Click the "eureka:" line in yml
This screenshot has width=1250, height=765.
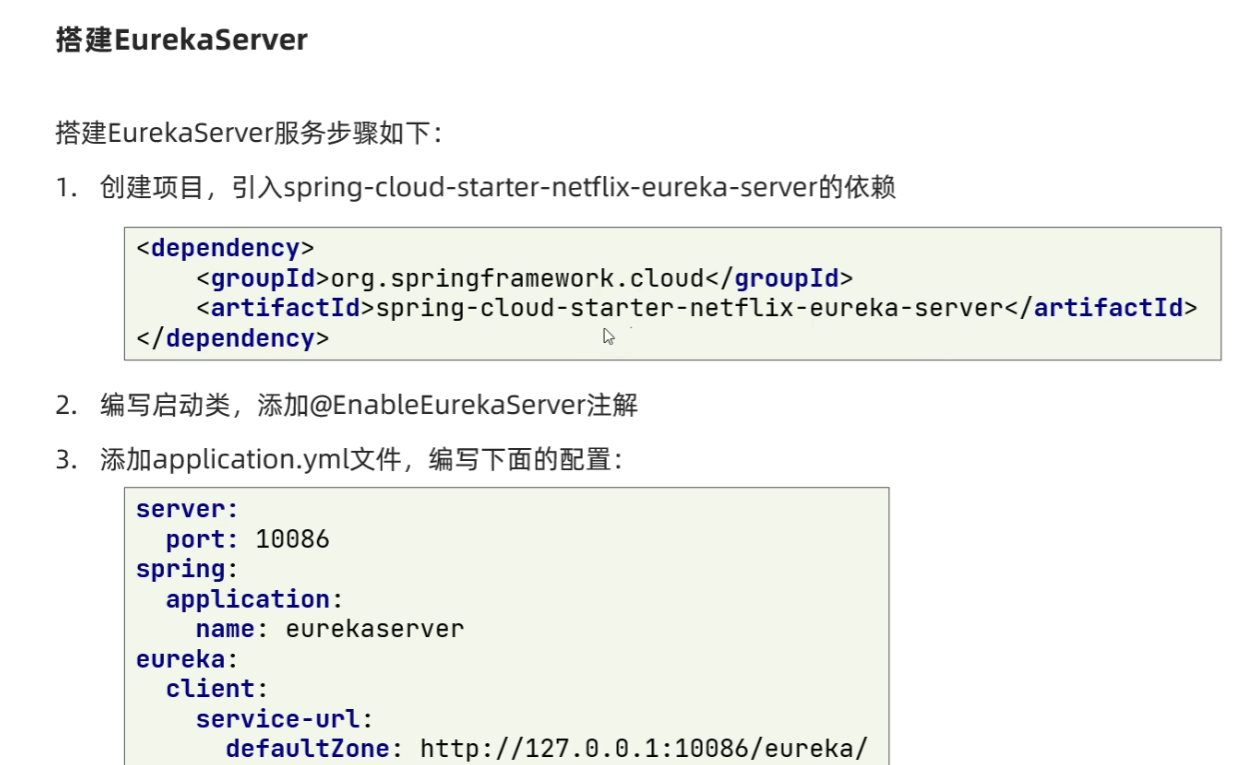click(x=188, y=659)
